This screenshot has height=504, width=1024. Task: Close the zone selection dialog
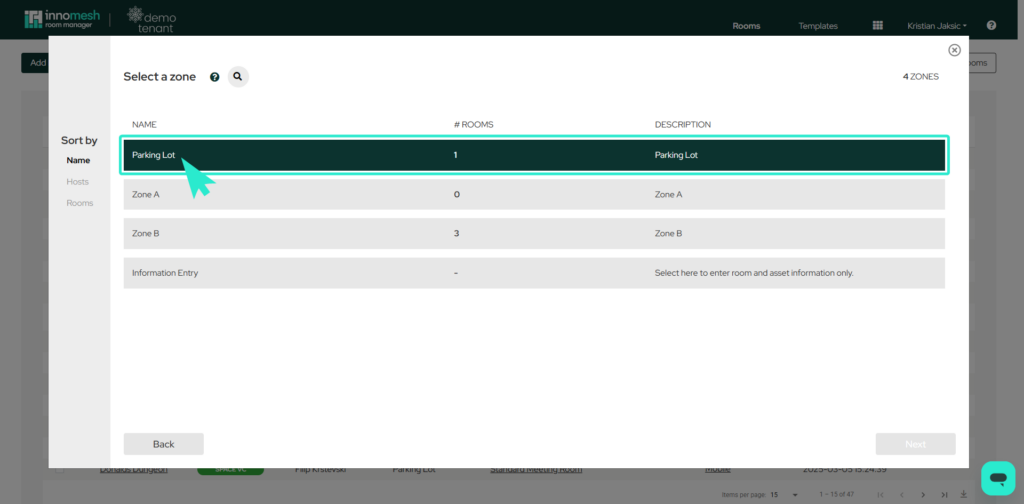pyautogui.click(x=954, y=50)
